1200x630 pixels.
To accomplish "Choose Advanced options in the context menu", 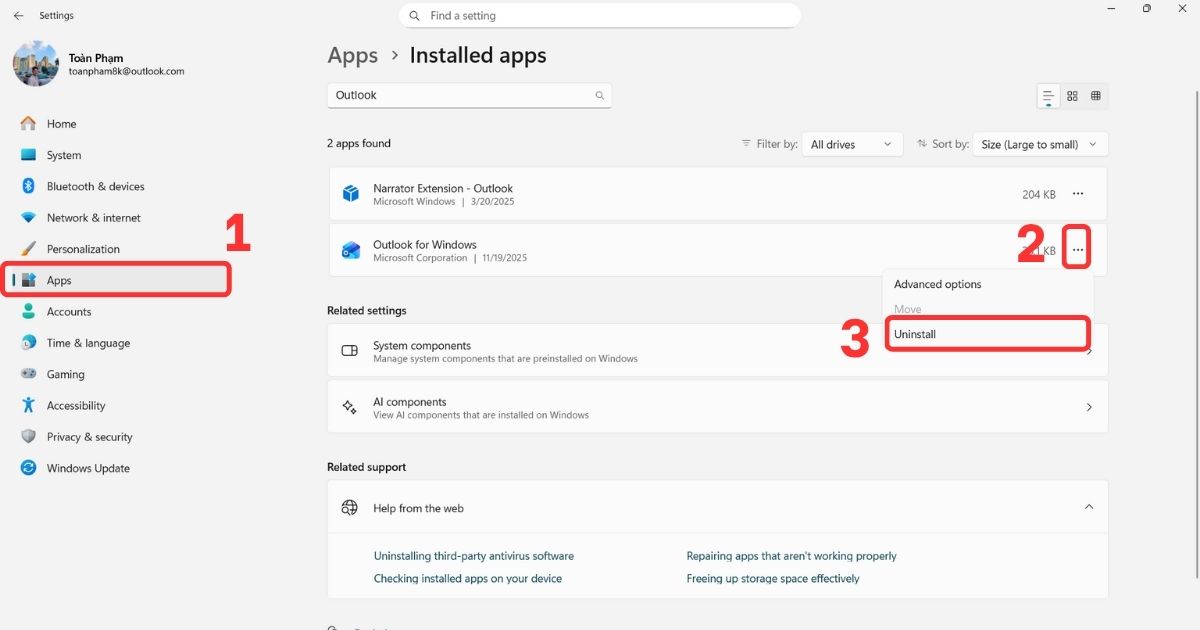I will [938, 285].
